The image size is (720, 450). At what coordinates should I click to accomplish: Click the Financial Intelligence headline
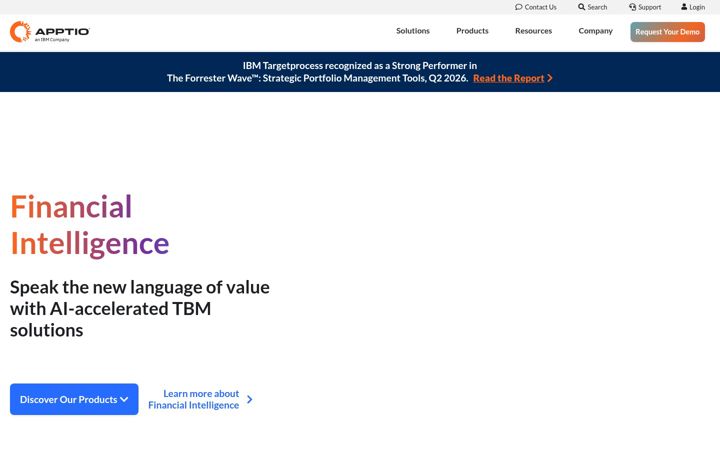point(90,225)
